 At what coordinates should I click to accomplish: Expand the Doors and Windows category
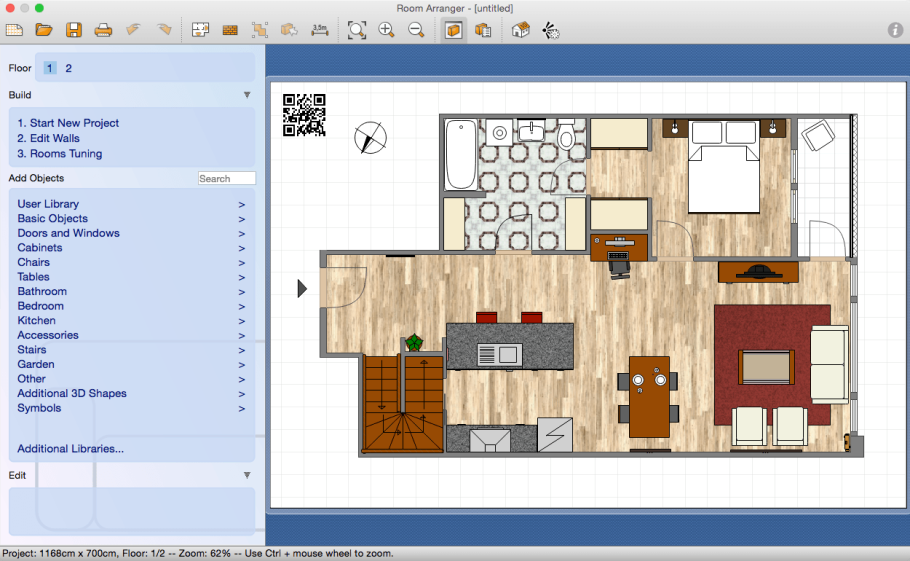coord(68,233)
